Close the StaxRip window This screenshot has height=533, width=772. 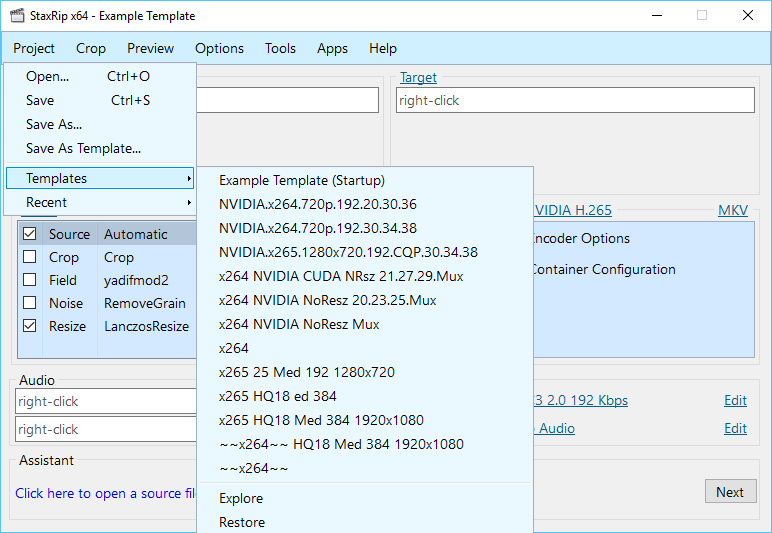pos(747,16)
